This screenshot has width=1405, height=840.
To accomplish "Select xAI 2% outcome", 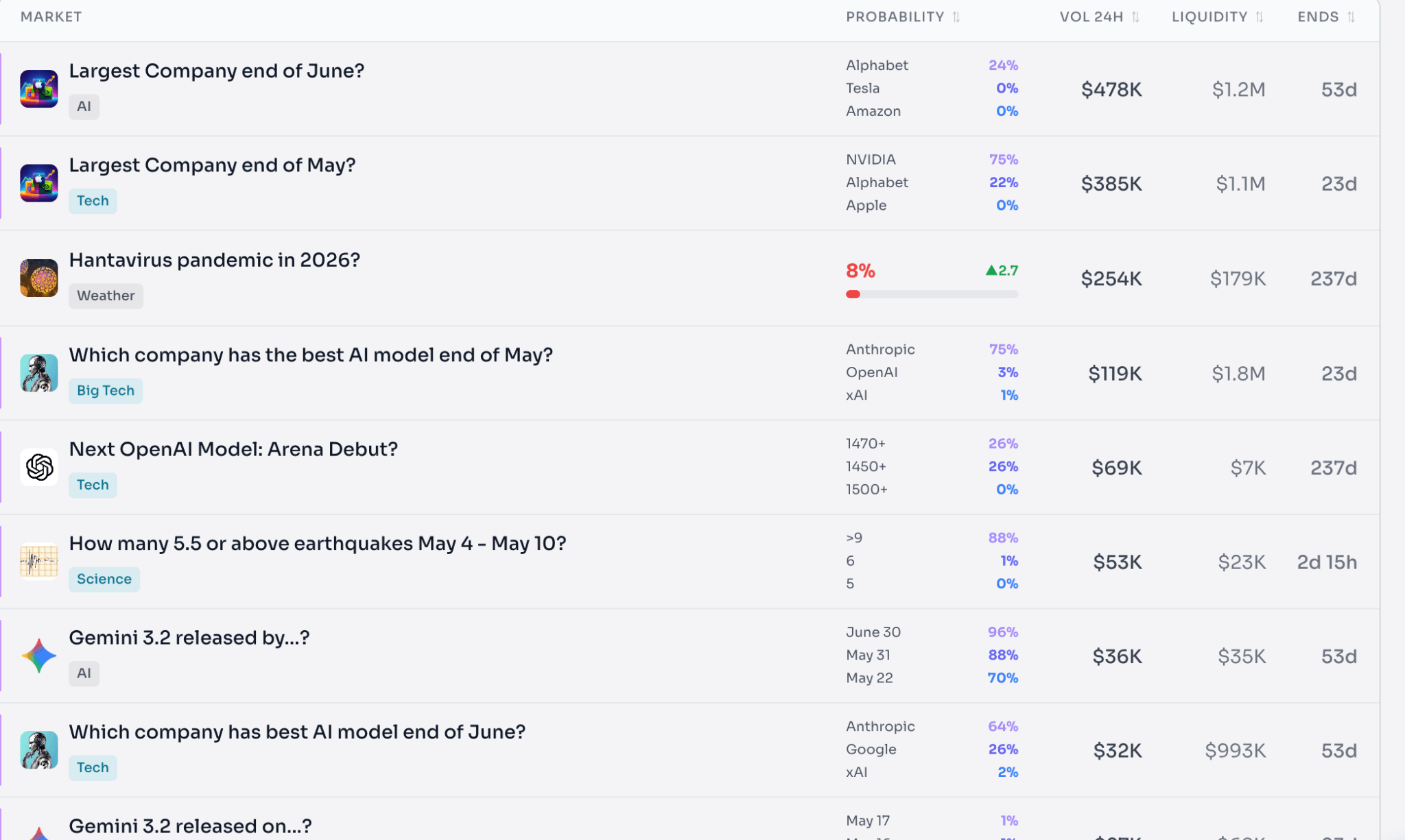I will (x=932, y=773).
